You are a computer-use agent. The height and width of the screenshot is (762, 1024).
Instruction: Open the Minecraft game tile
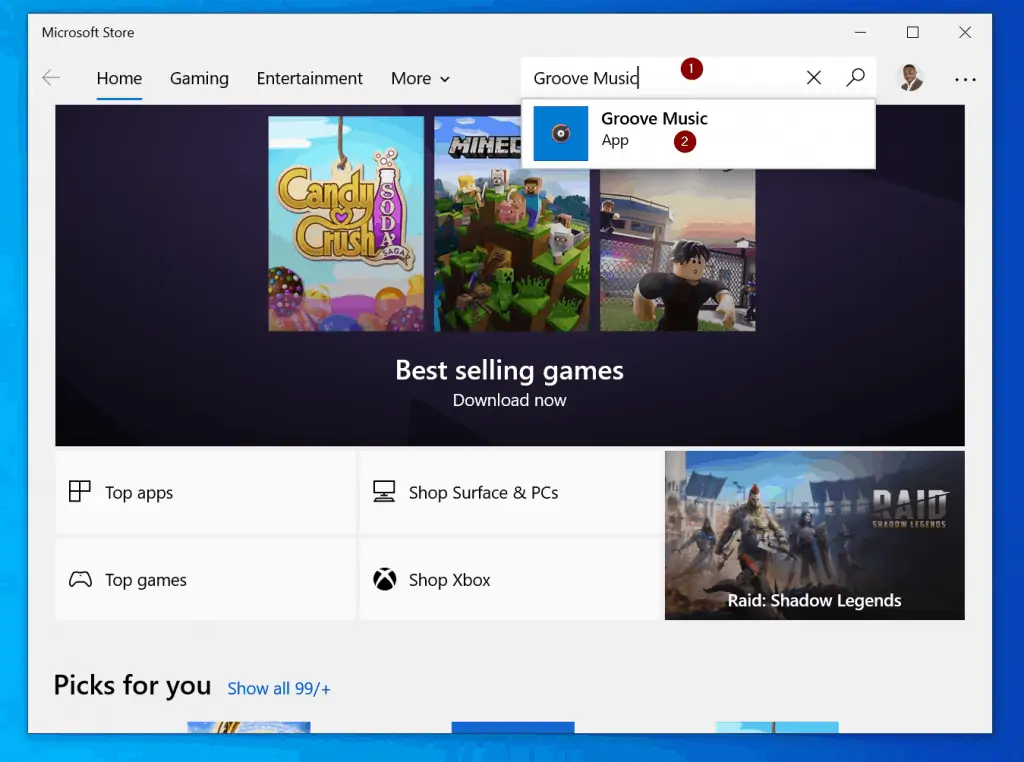pos(511,223)
